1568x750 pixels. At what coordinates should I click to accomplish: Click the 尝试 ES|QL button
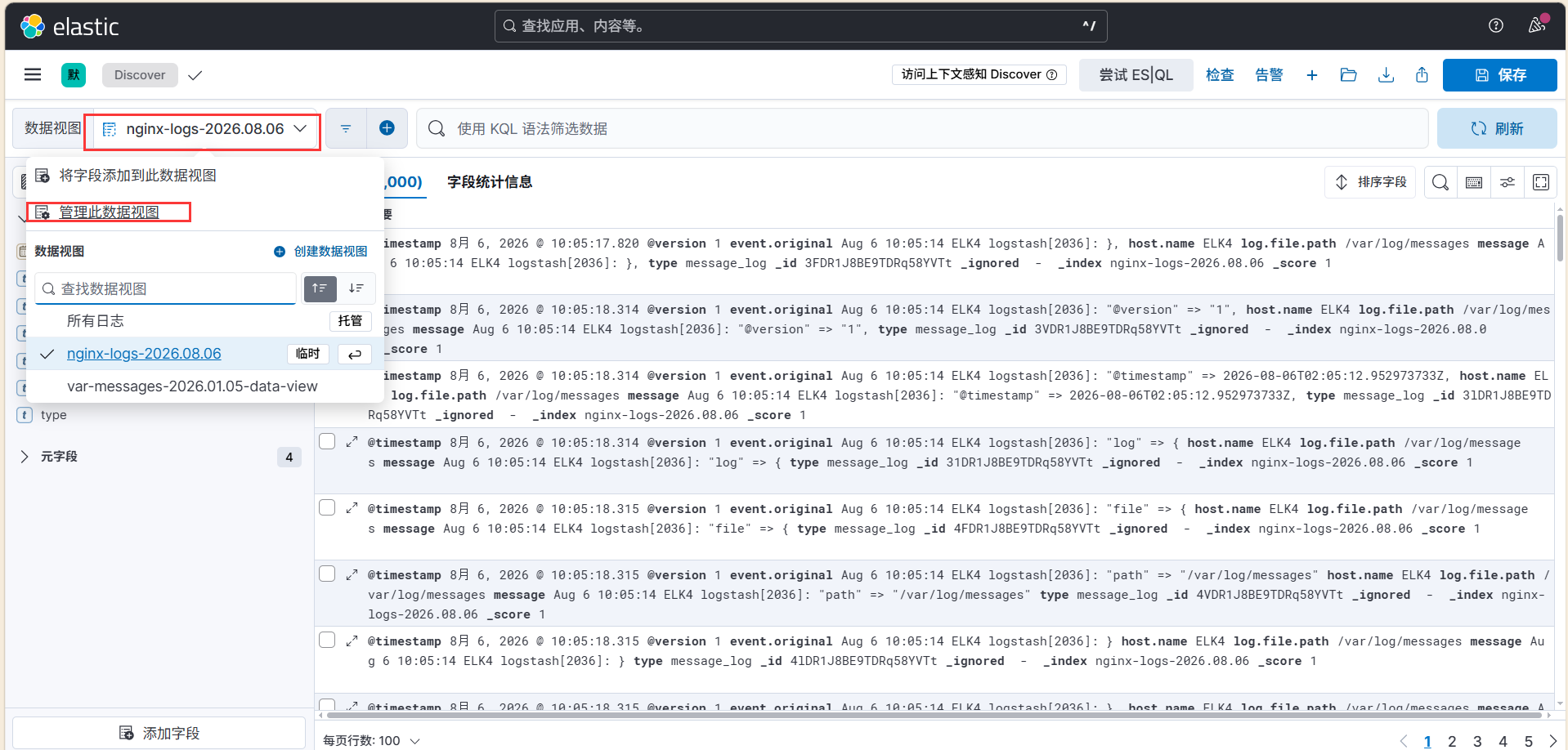1136,75
